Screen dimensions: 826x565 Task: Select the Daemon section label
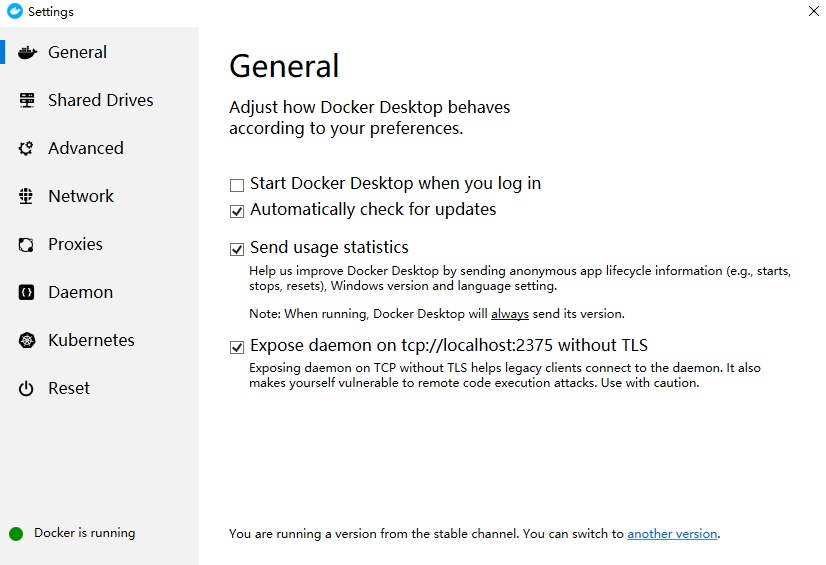[81, 292]
